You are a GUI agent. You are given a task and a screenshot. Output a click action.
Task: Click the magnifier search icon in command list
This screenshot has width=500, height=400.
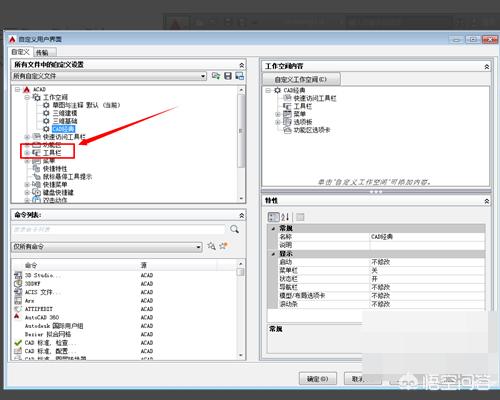coord(234,229)
